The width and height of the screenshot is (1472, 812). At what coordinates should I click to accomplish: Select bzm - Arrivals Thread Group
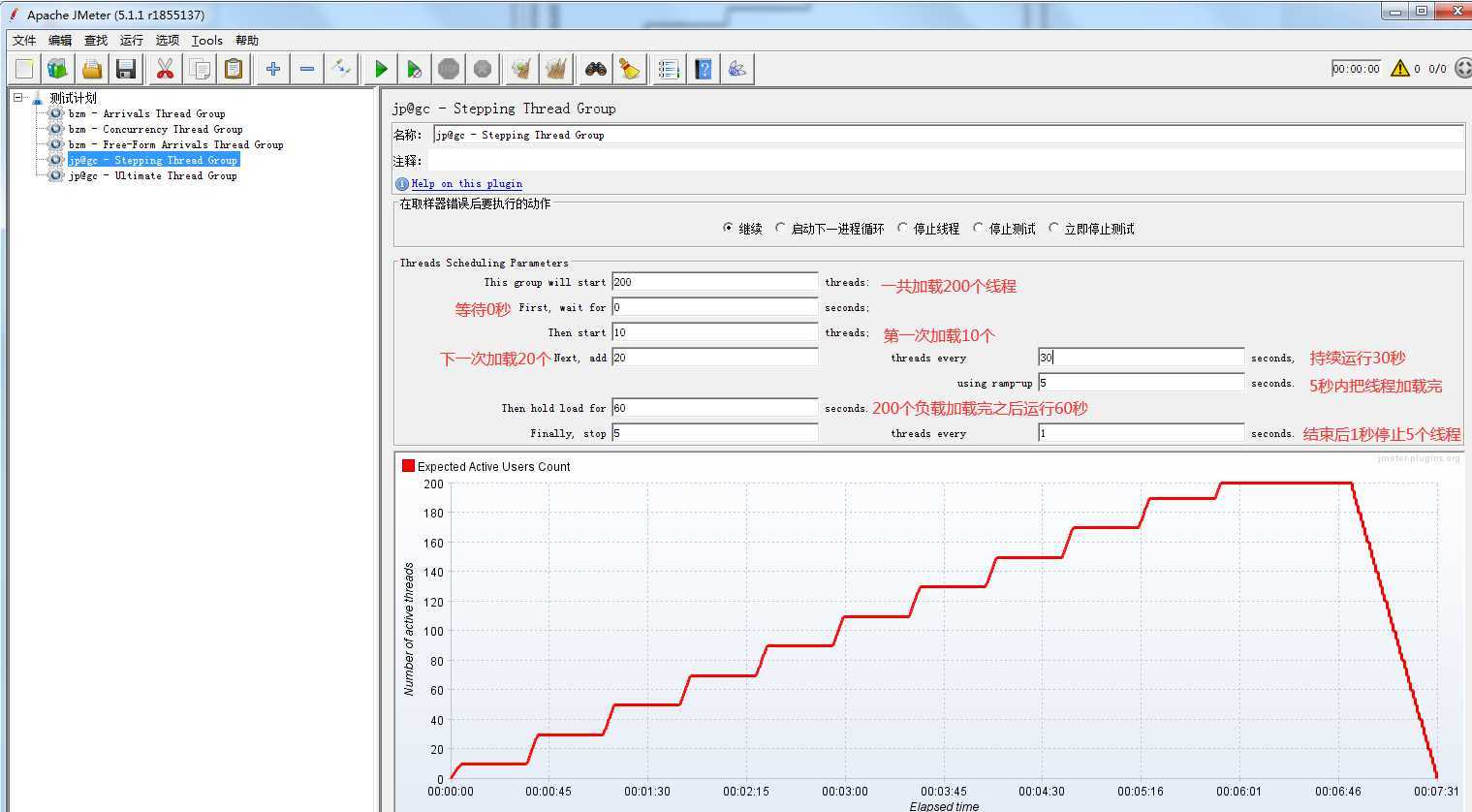coord(146,113)
